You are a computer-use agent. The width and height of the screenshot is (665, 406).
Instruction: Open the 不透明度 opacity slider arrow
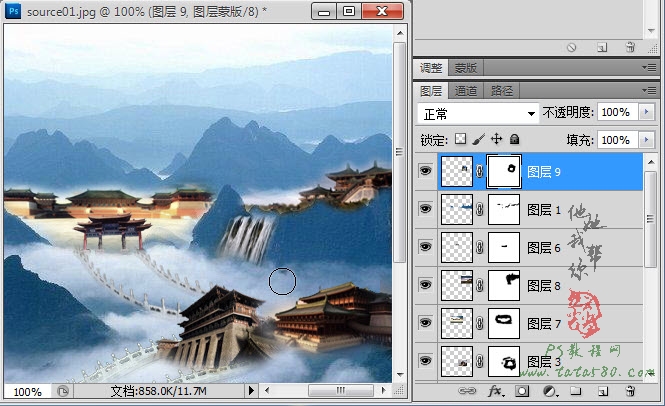click(x=647, y=112)
